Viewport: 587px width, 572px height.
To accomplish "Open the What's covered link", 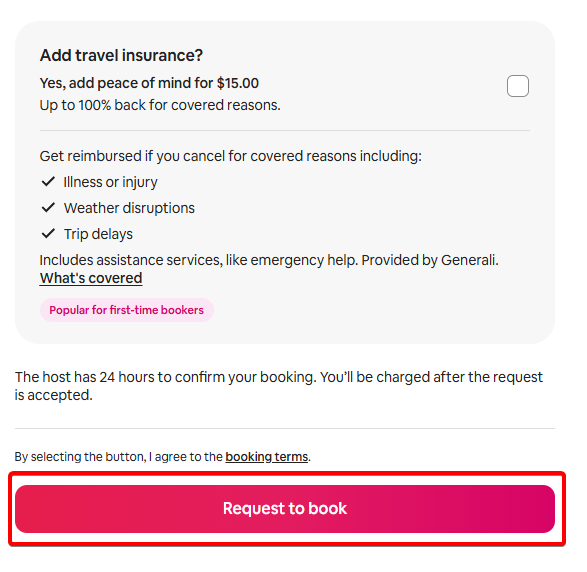I will (x=91, y=278).
